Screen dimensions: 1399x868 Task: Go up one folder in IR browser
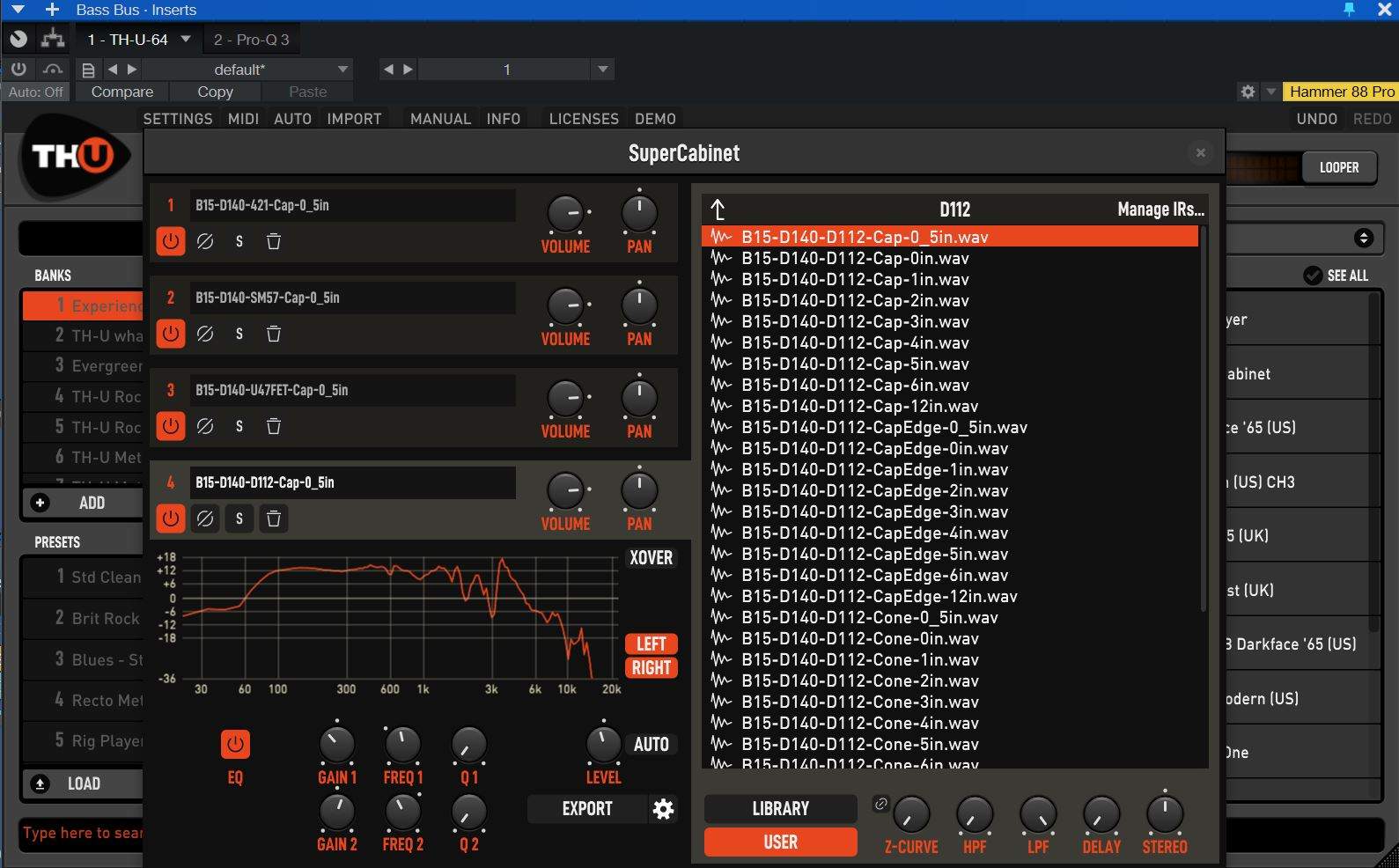tap(718, 210)
